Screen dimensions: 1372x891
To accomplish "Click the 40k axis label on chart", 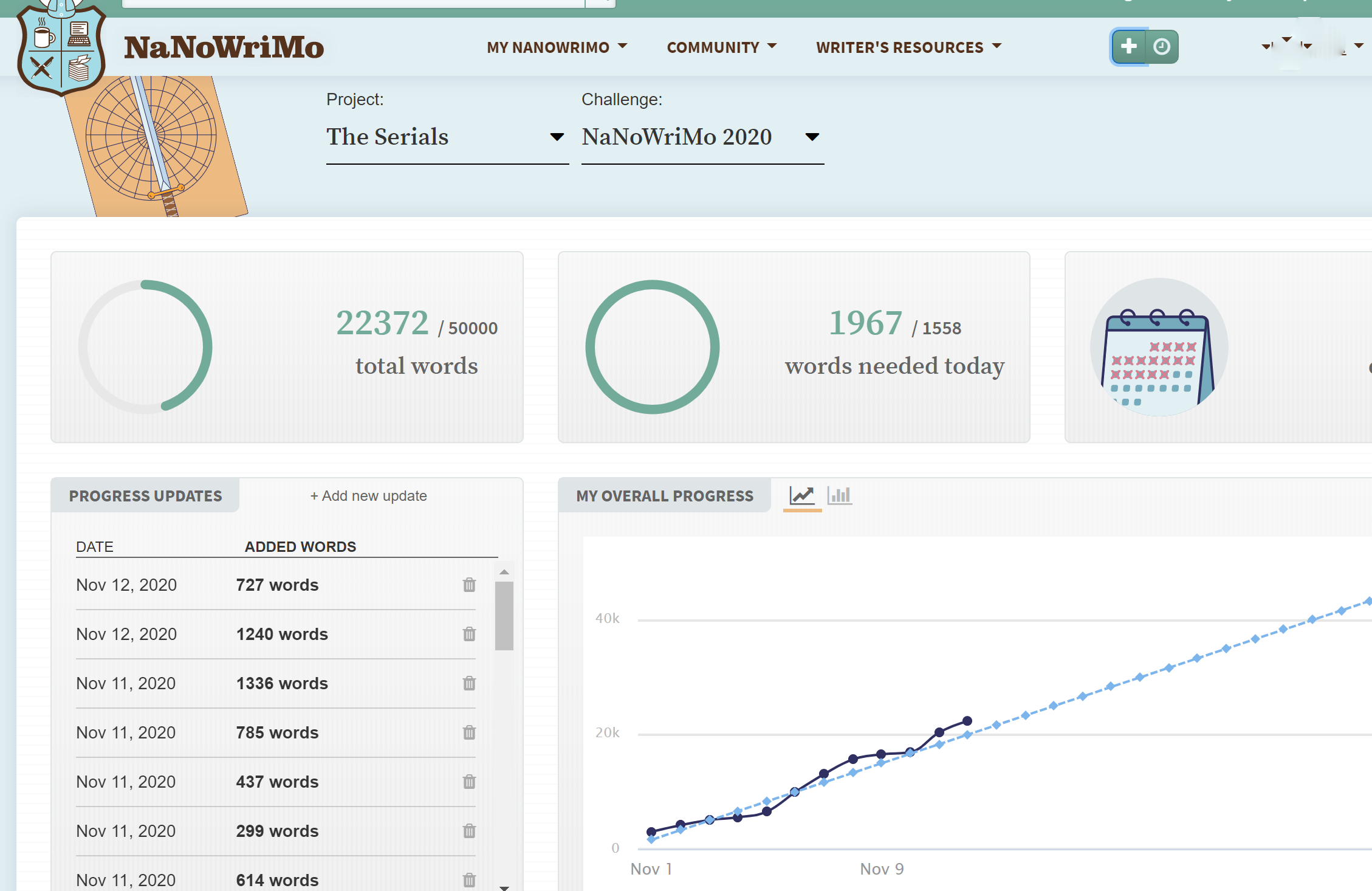I will pos(607,618).
